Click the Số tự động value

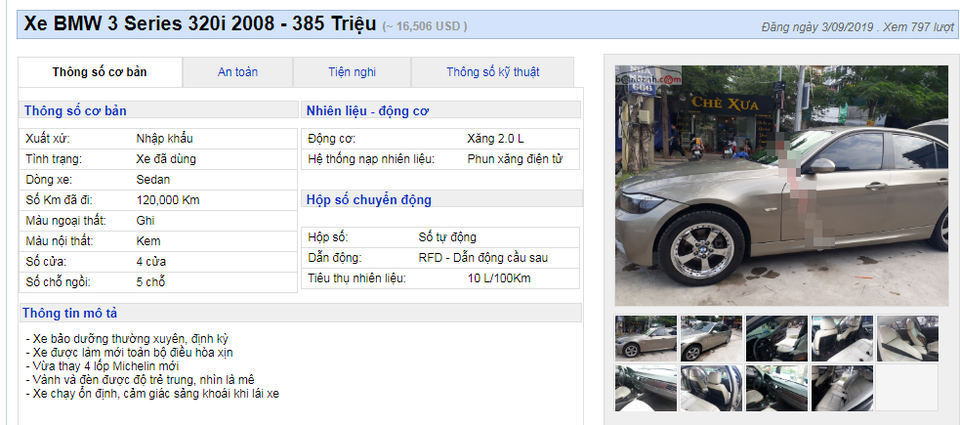(447, 238)
